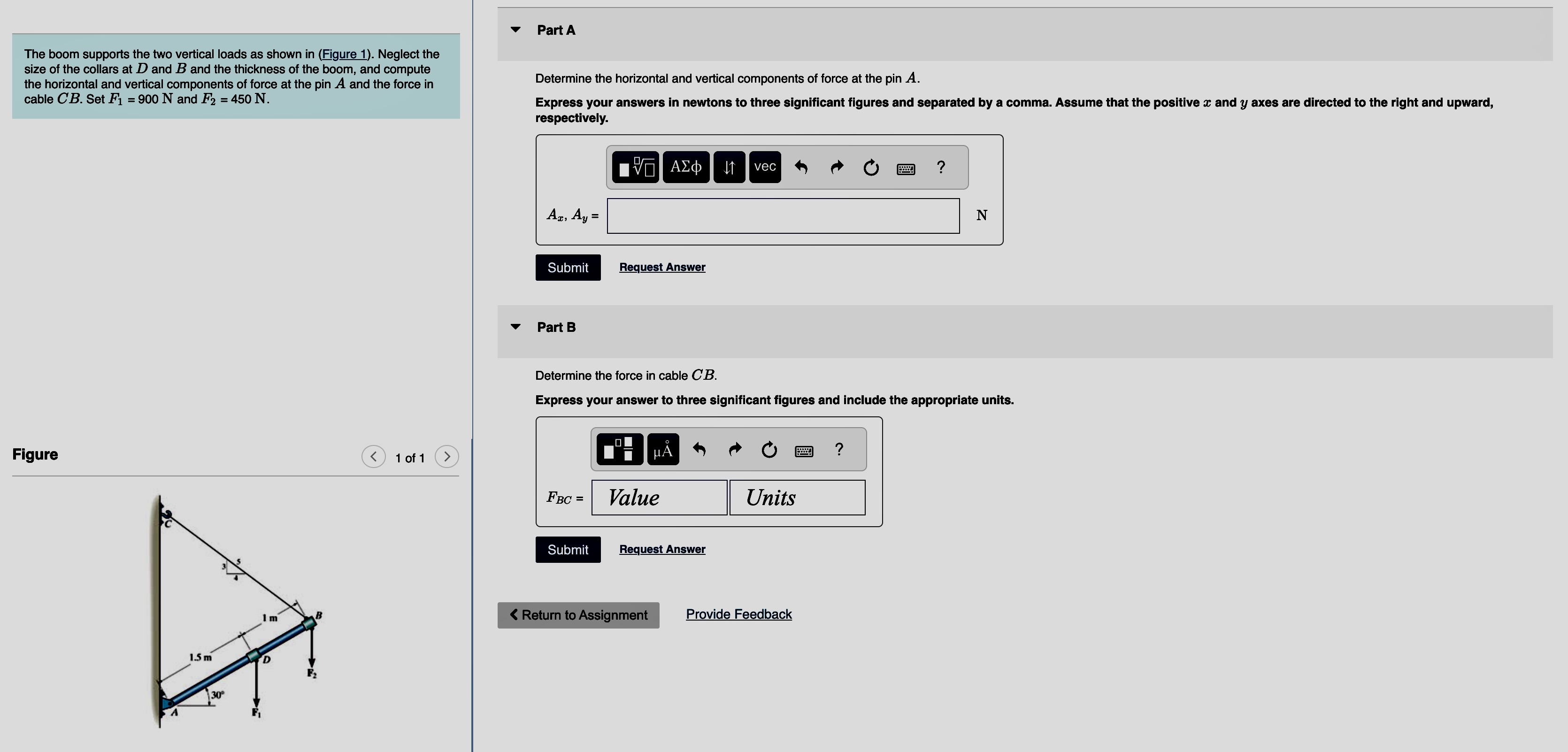Click the up-down arrows subscript tool
Screen dimensions: 1568x752
click(729, 167)
